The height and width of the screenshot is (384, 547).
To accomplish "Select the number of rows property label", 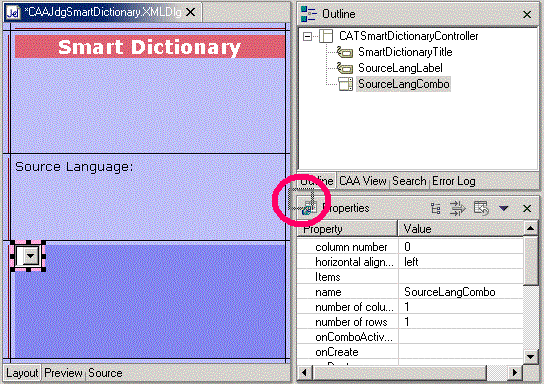I will (x=351, y=322).
